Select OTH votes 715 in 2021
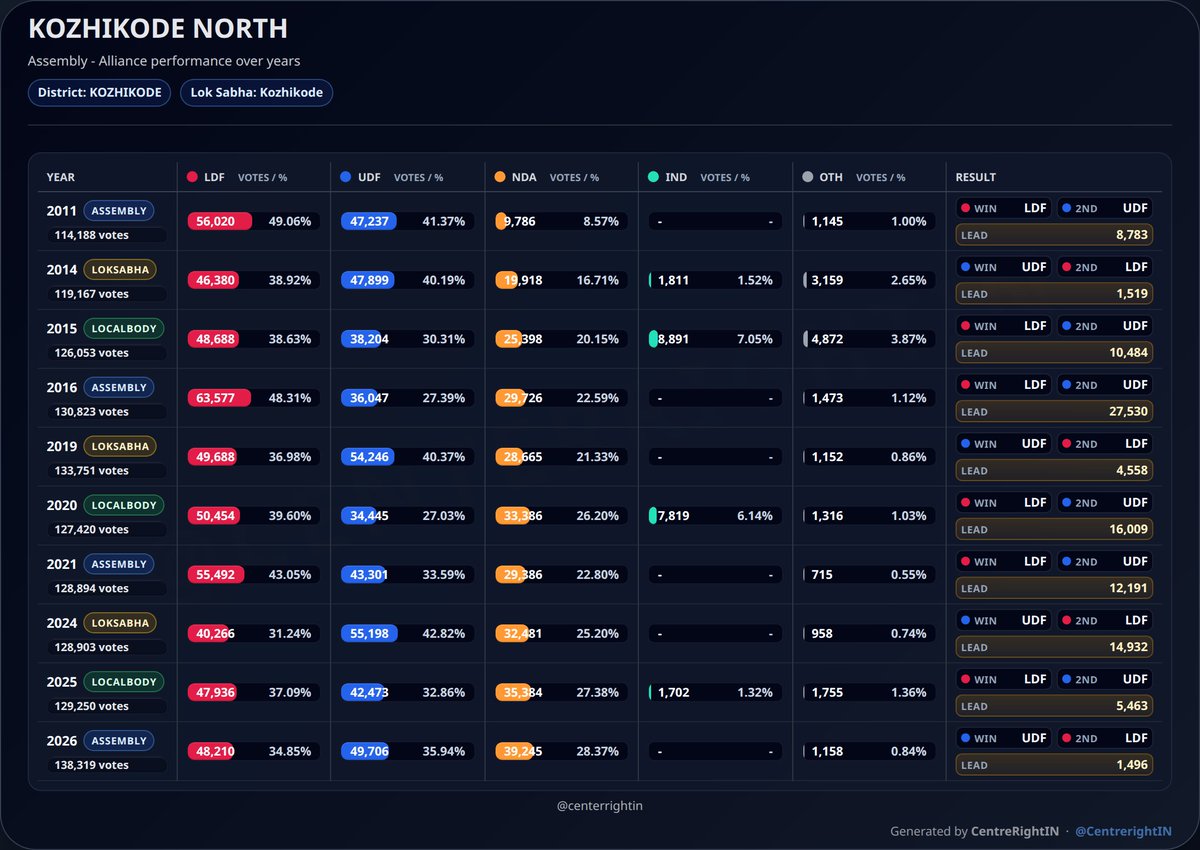The image size is (1200, 850). click(x=822, y=575)
